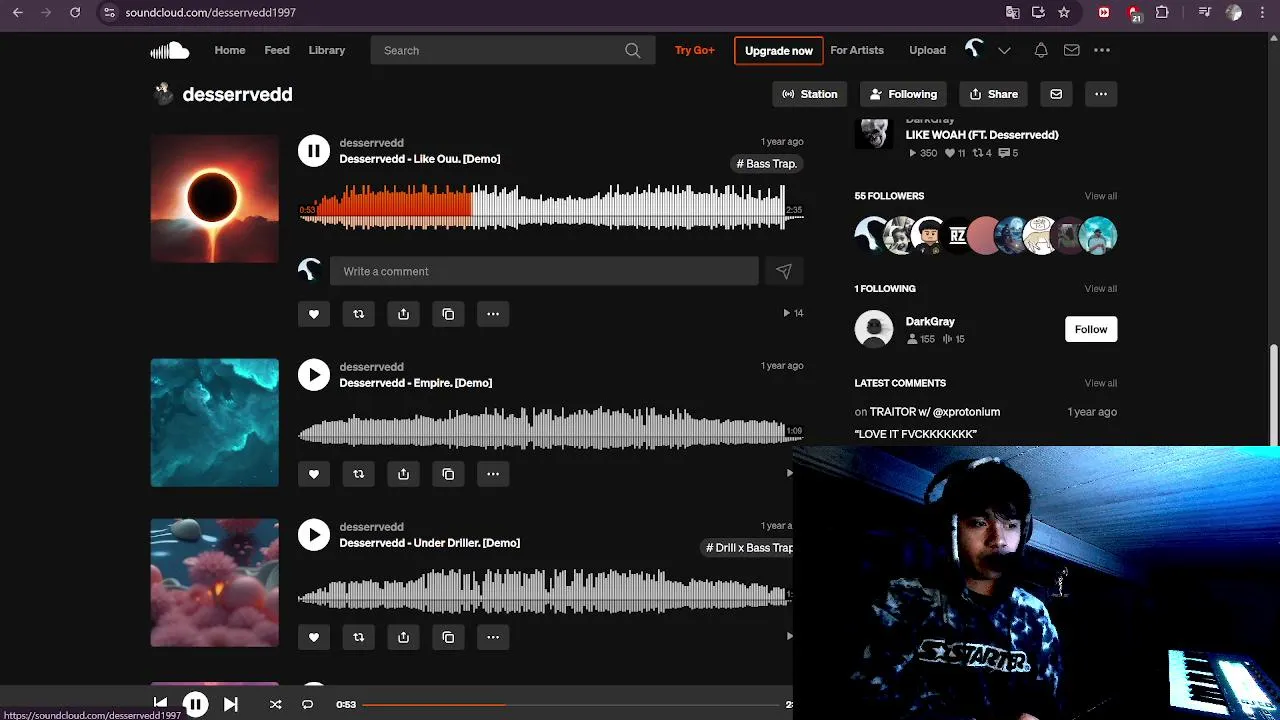1280x720 pixels.
Task: View all following
Action: click(x=1101, y=289)
